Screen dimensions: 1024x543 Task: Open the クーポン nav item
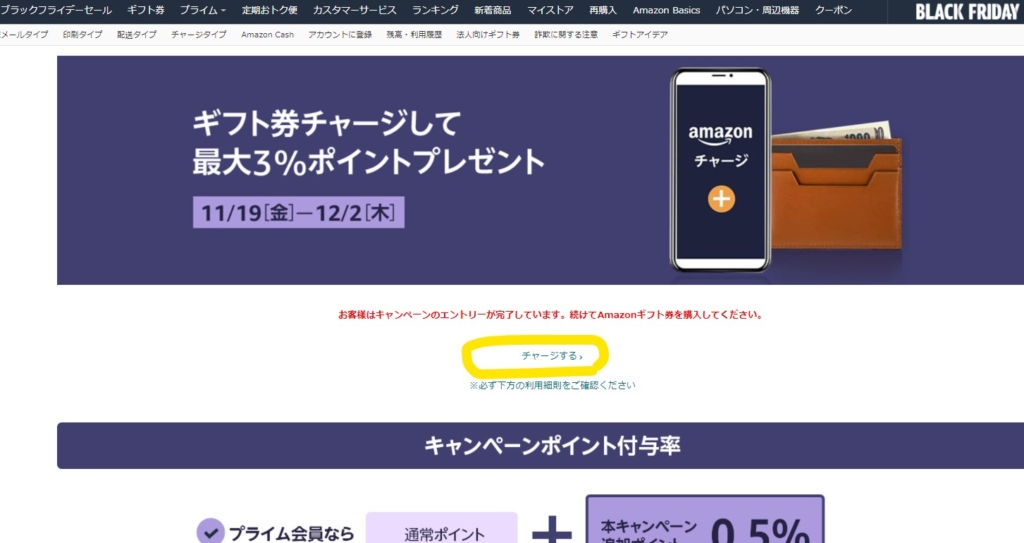(833, 10)
